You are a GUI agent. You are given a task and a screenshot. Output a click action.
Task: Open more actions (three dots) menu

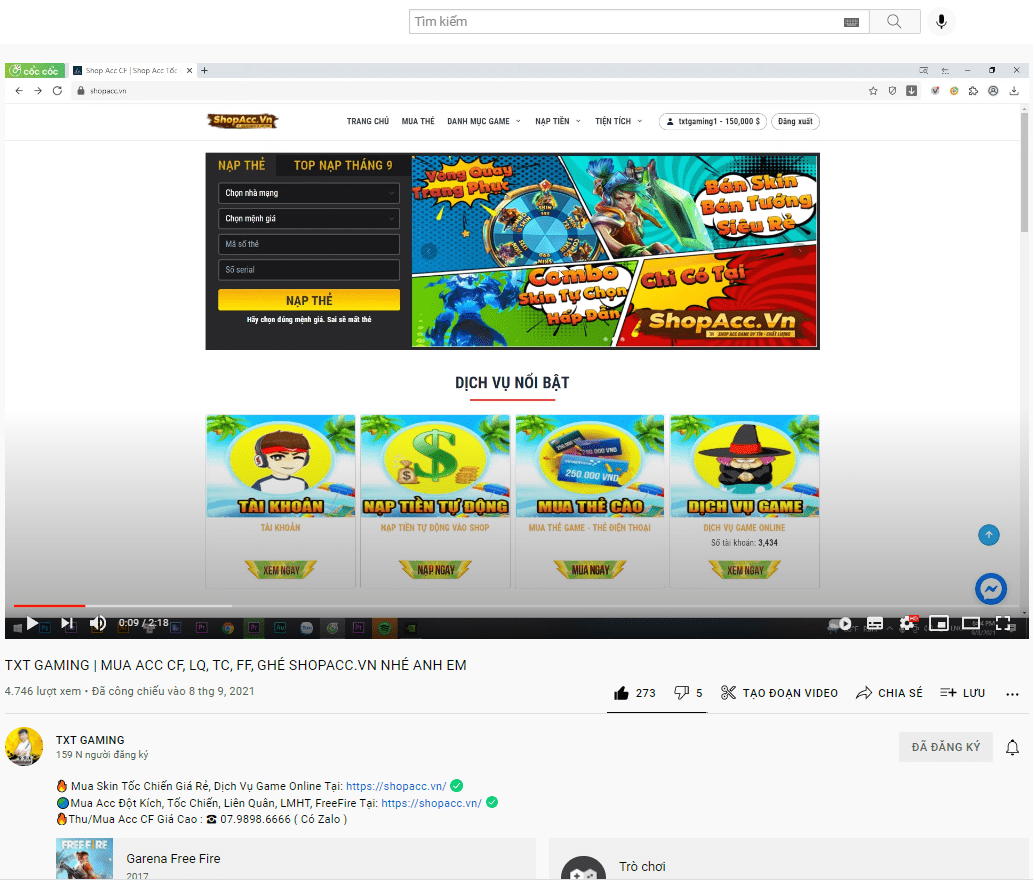(1012, 693)
